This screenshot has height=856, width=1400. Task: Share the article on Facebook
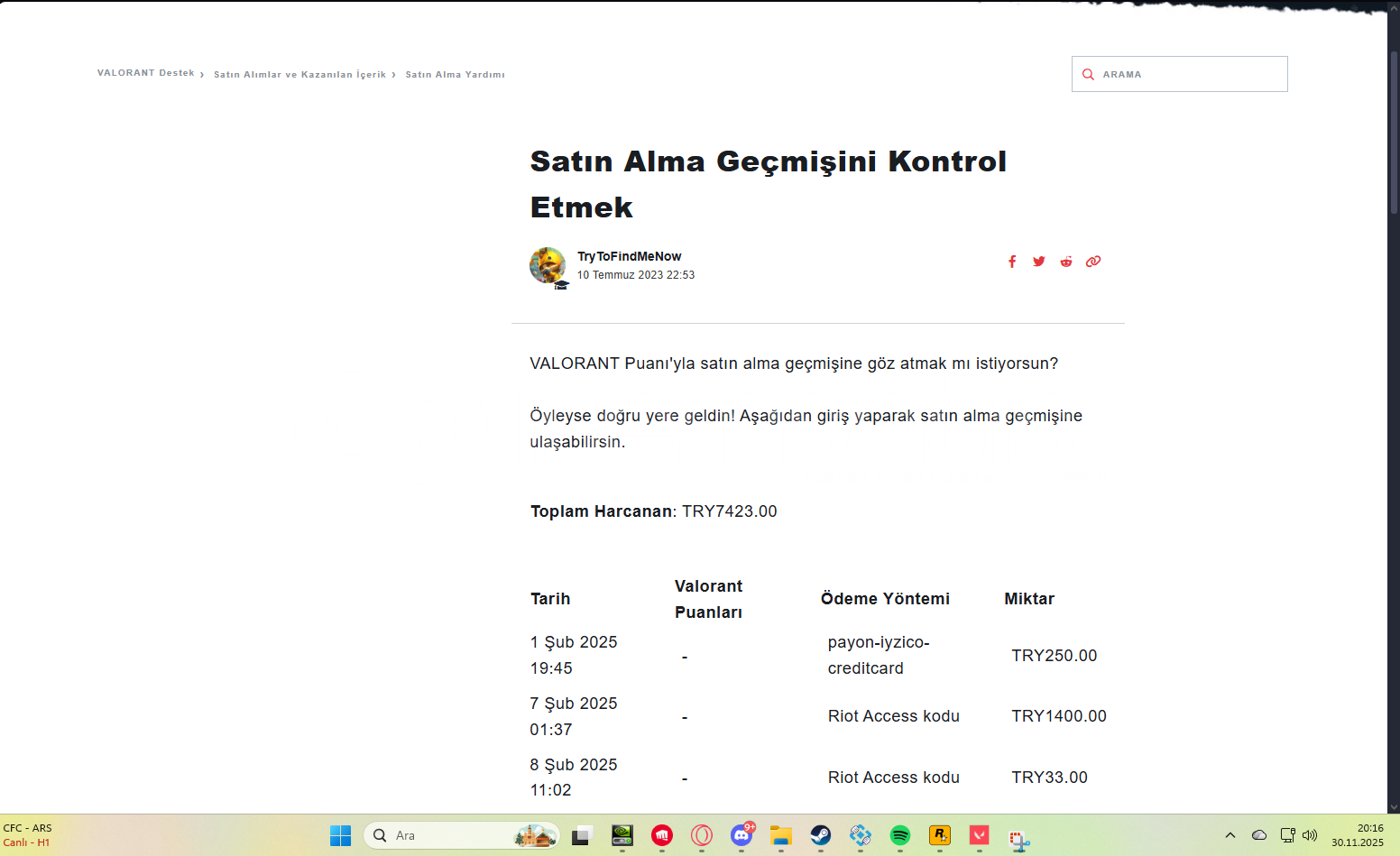coord(1012,262)
